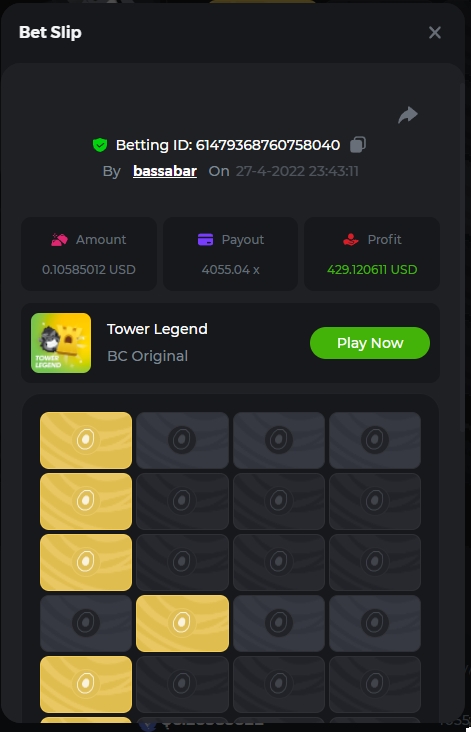Image resolution: width=471 pixels, height=732 pixels.
Task: Select the gold tile in second row
Action: [86, 501]
